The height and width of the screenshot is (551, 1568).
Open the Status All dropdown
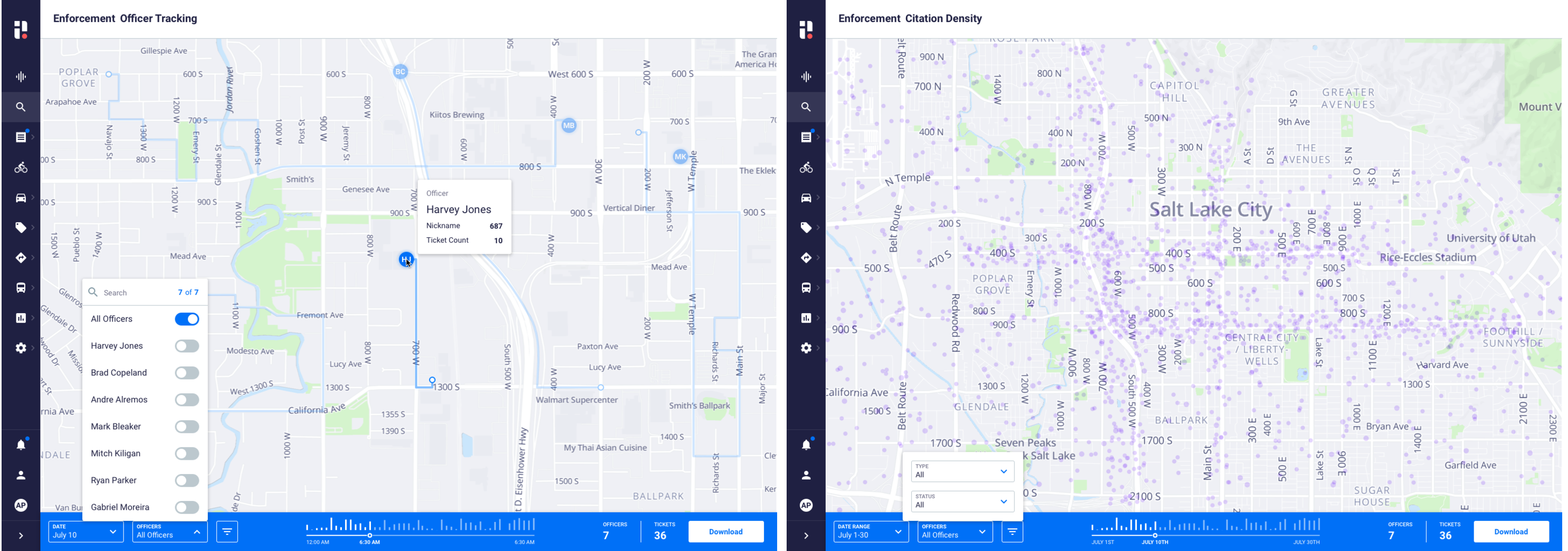pyautogui.click(x=962, y=501)
